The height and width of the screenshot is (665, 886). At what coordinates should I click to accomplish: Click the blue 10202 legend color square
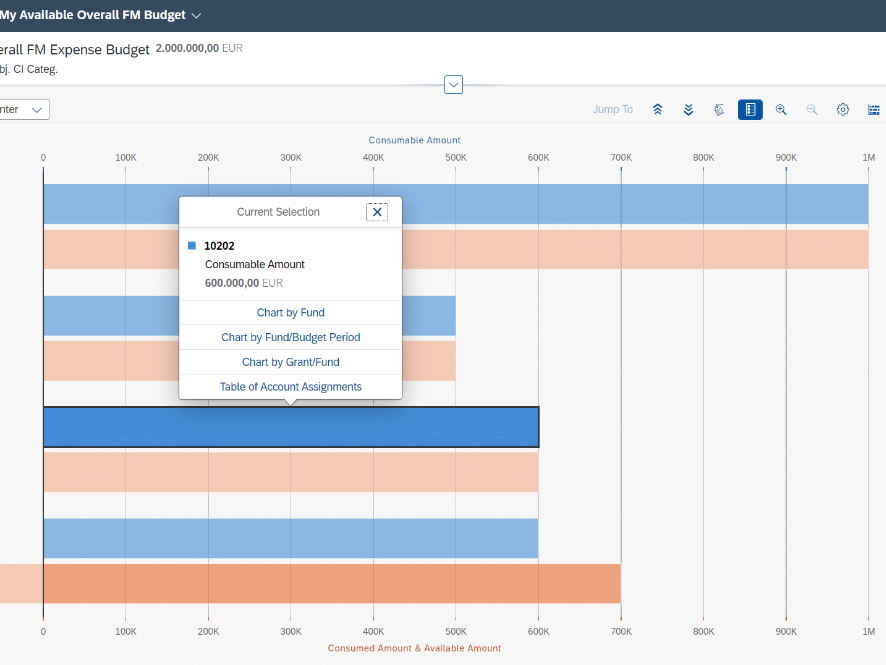192,245
